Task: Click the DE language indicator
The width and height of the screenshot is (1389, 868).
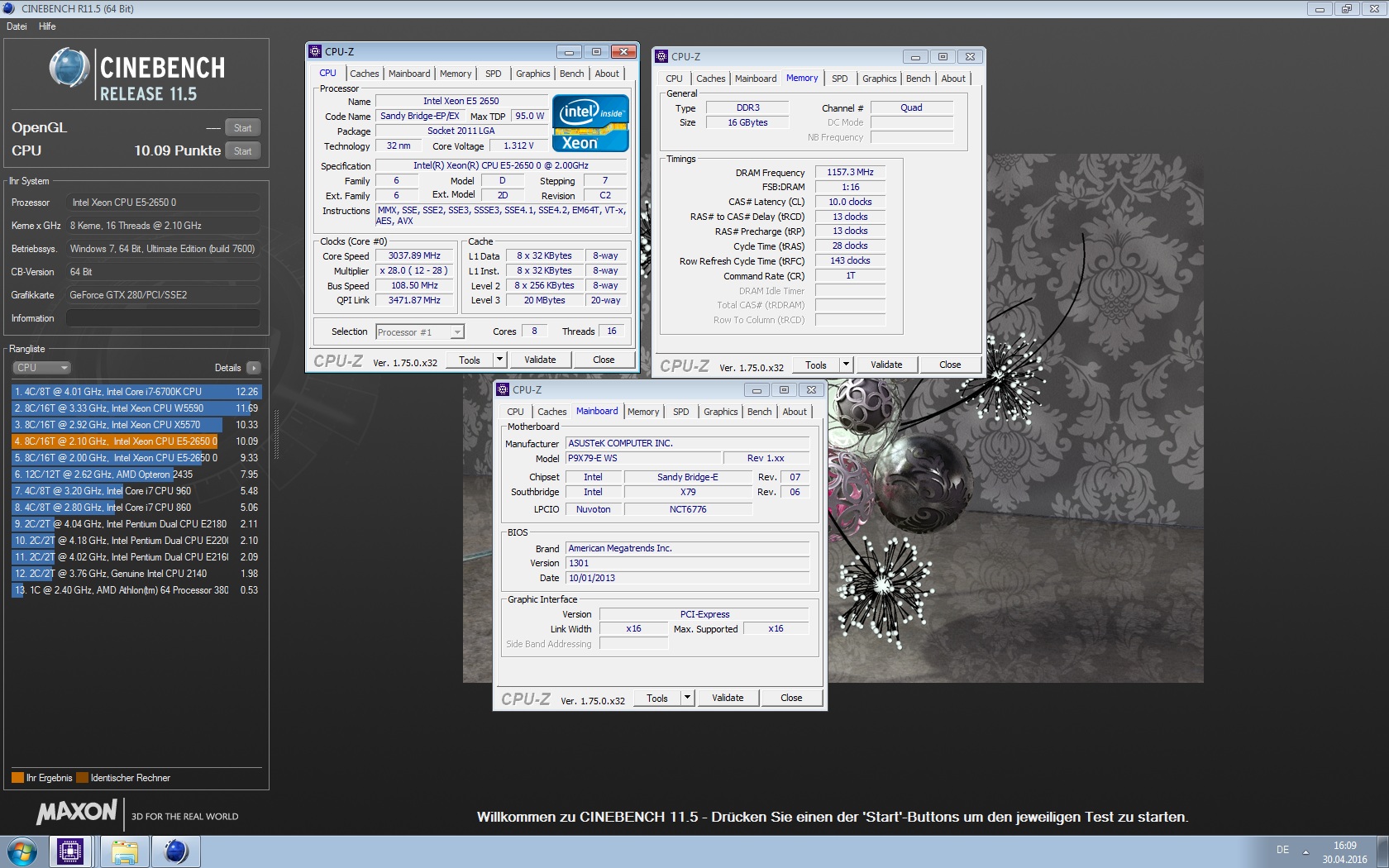Action: pyautogui.click(x=1282, y=849)
